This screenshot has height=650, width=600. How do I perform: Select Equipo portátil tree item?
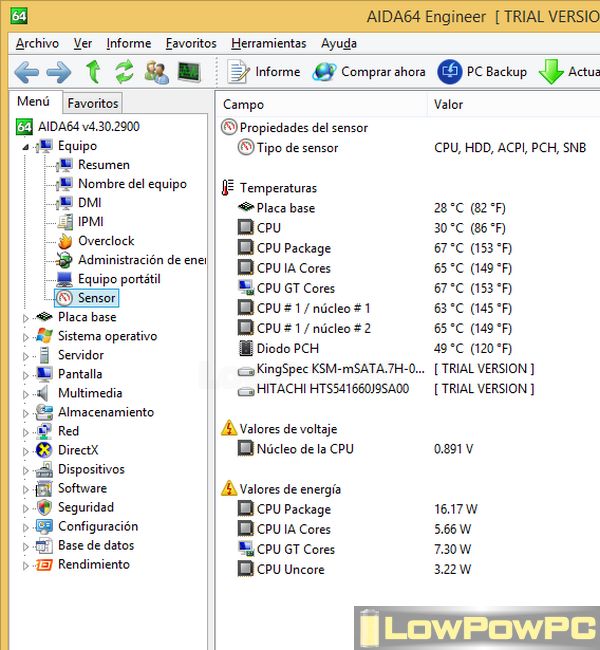point(119,279)
